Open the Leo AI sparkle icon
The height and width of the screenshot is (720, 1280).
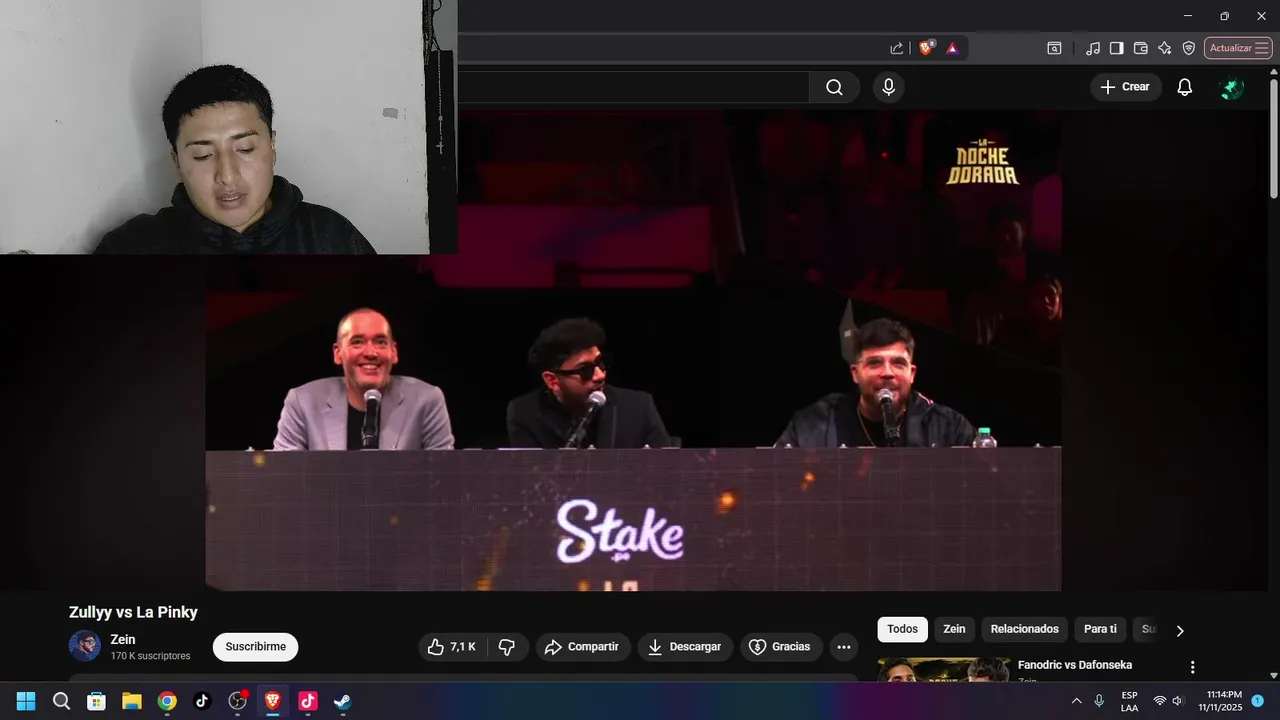pos(1165,48)
